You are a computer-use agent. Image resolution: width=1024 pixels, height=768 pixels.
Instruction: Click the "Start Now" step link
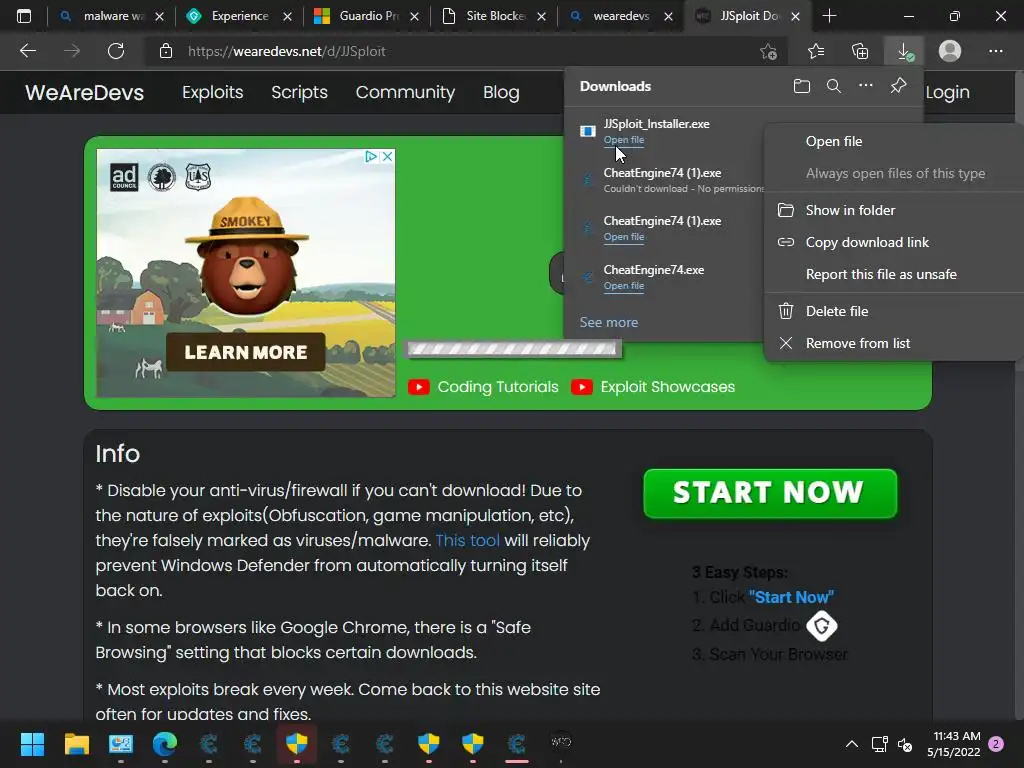[791, 597]
